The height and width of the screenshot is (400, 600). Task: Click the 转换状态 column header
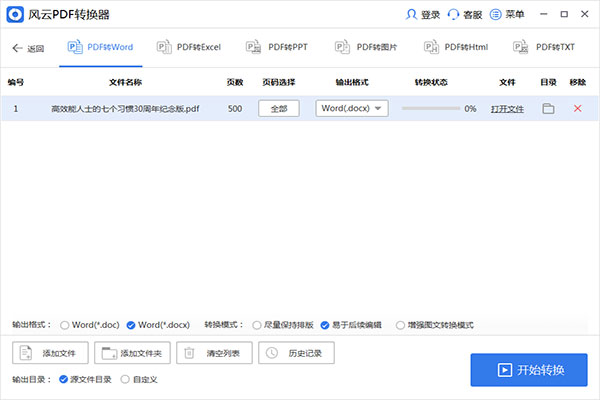[x=431, y=82]
